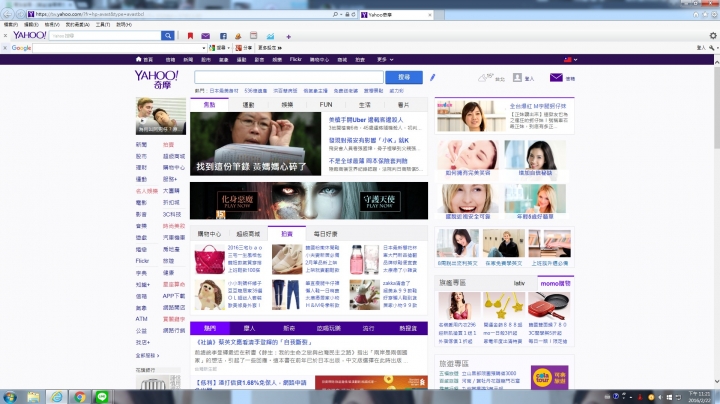The width and height of the screenshot is (720, 404).
Task: Open headline mentioning Uber
Action: tap(366, 120)
